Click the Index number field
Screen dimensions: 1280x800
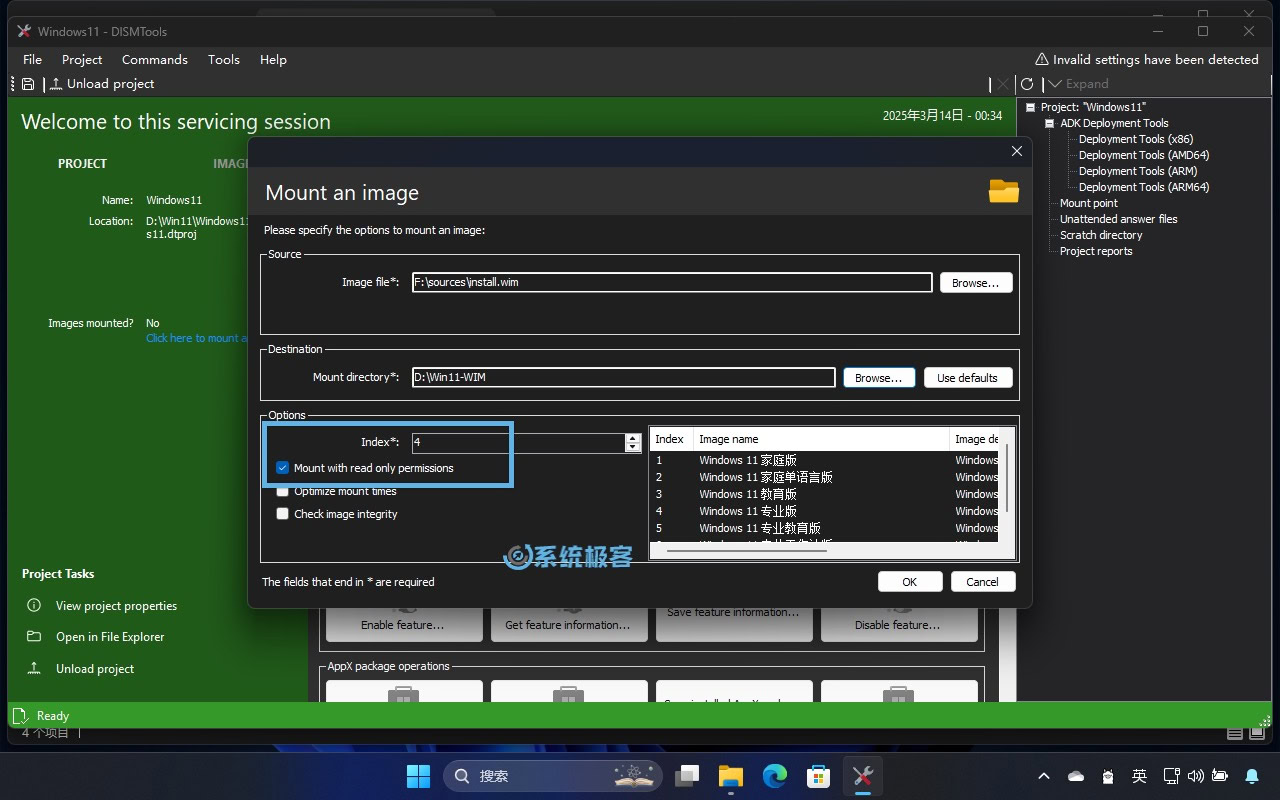coord(518,442)
